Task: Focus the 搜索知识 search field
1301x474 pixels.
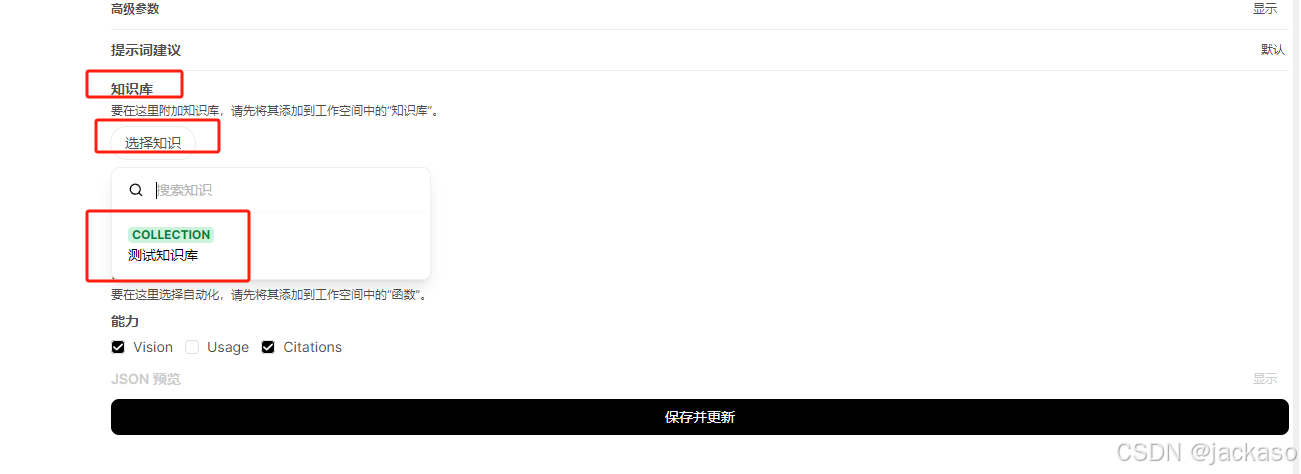Action: click(288, 190)
